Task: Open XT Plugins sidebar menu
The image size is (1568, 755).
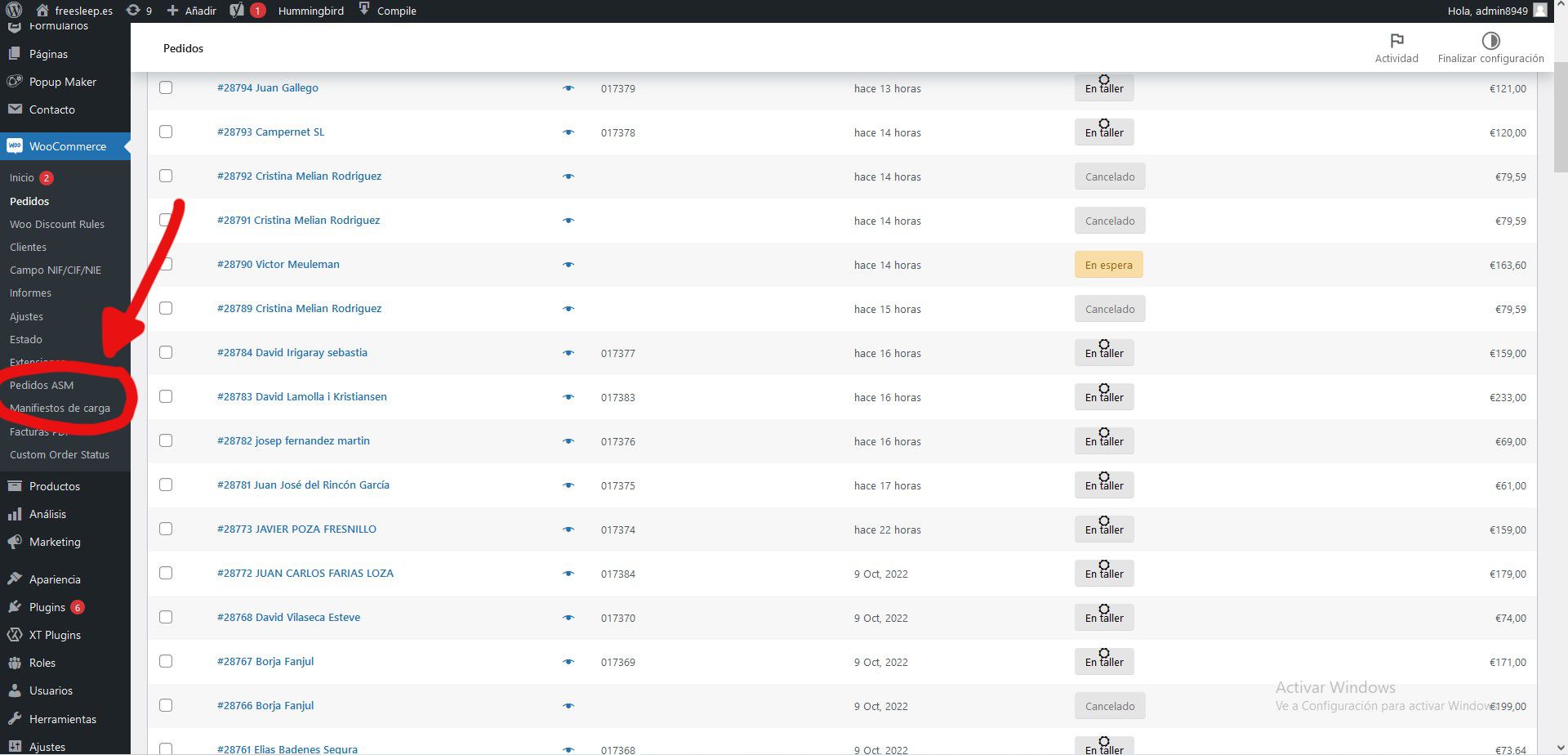Action: pyautogui.click(x=65, y=635)
